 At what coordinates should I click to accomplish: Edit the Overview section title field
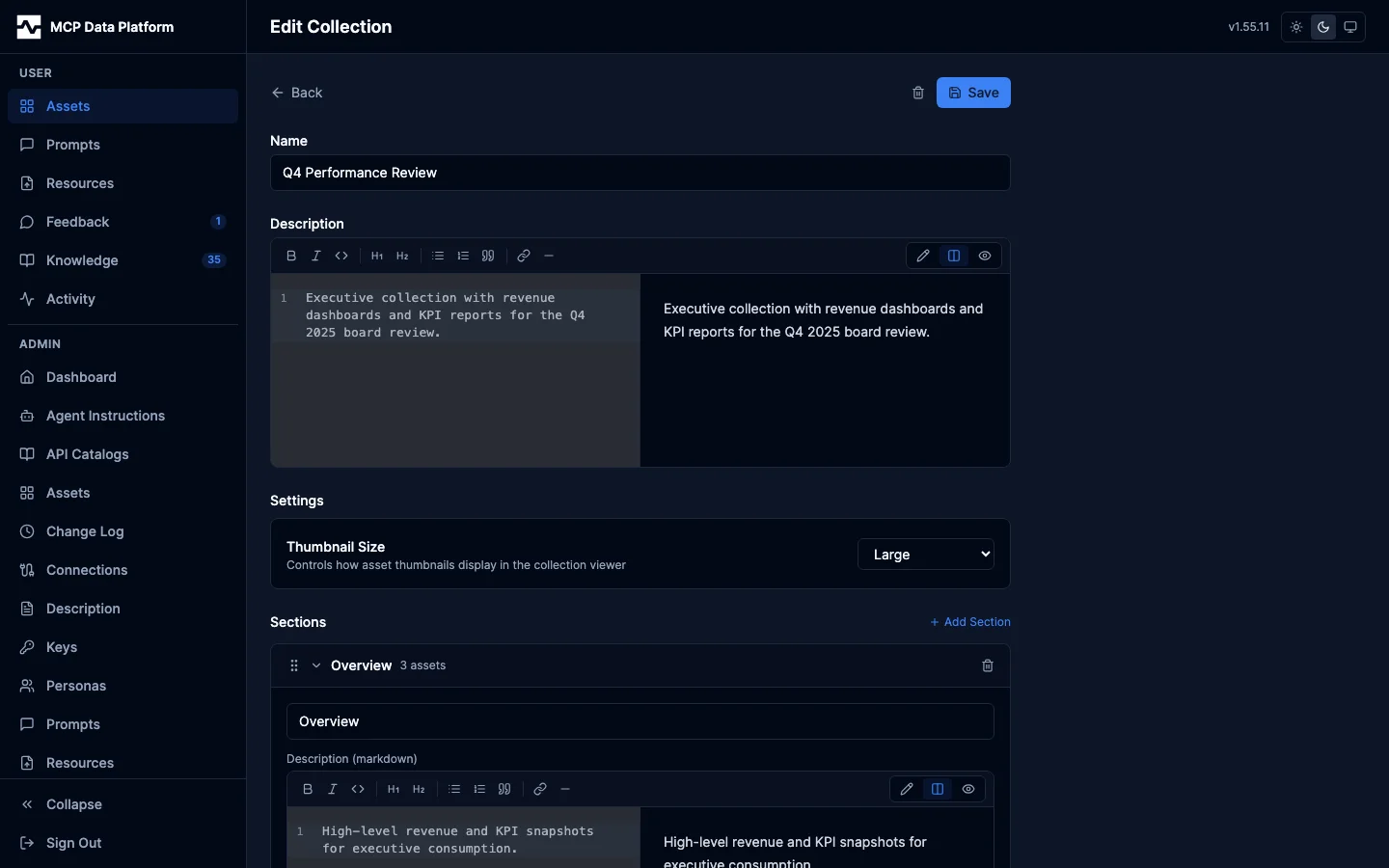coord(640,721)
